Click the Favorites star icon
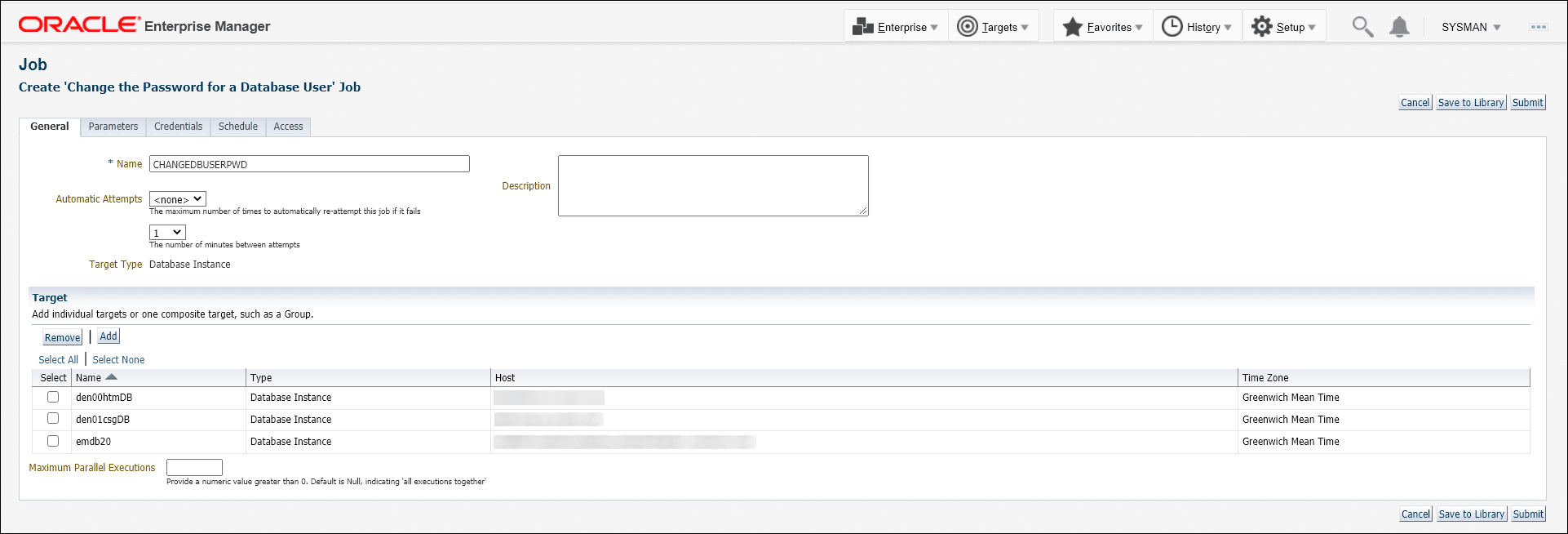 click(1072, 27)
